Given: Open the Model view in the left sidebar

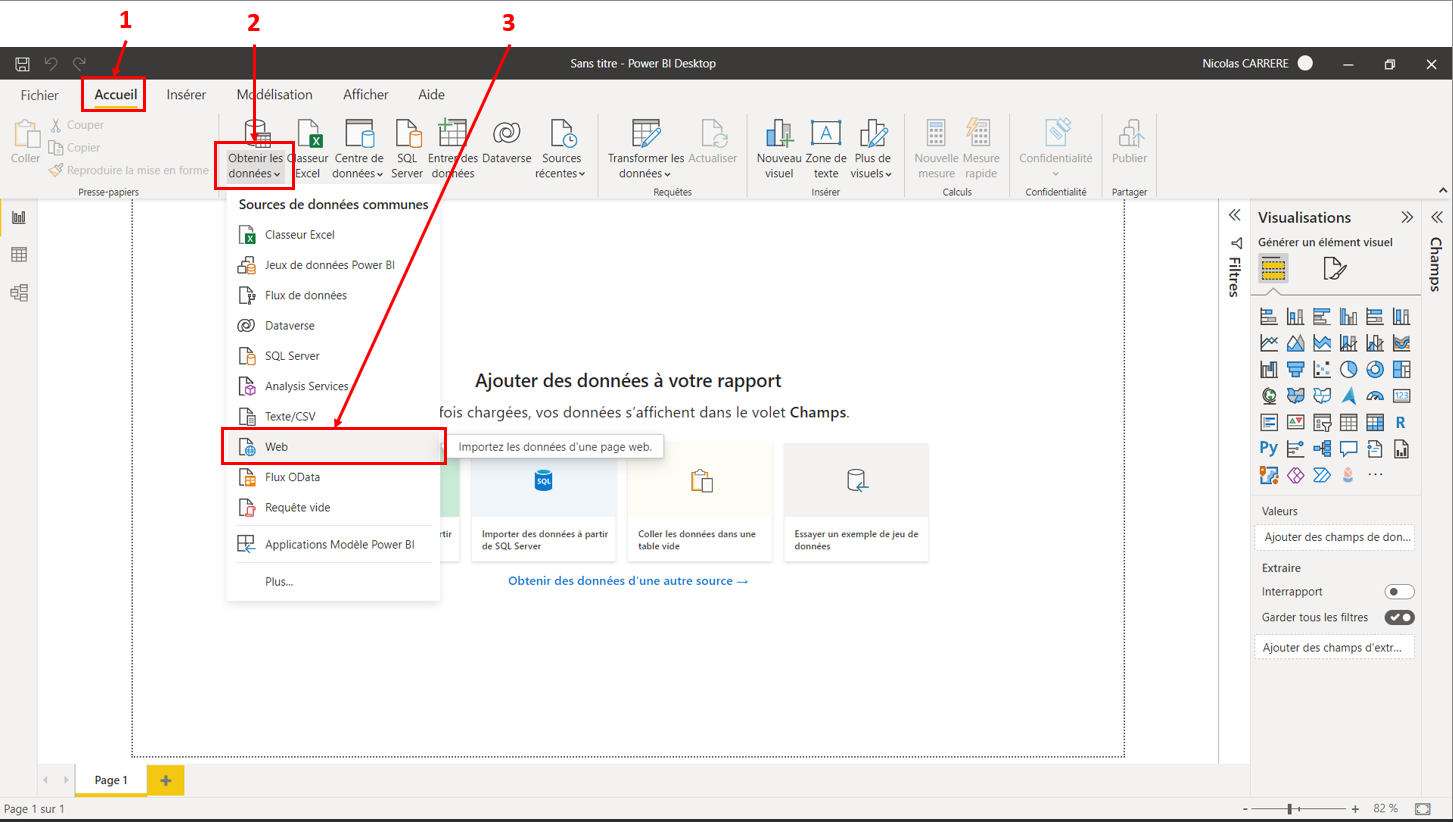Looking at the screenshot, I should coord(20,292).
